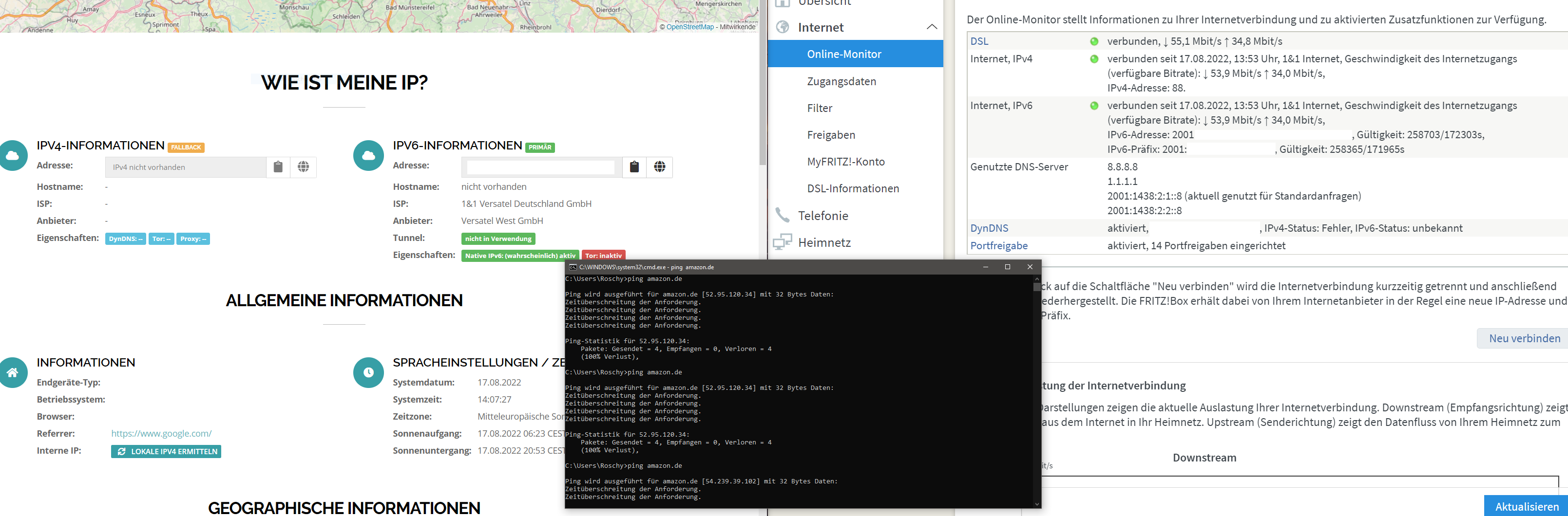The image size is (1568, 516).
Task: Open the OpenStreetMap attribution link
Action: [689, 27]
